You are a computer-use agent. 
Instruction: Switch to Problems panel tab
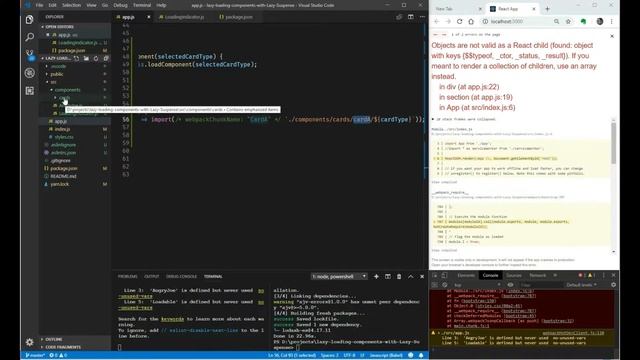(127, 276)
